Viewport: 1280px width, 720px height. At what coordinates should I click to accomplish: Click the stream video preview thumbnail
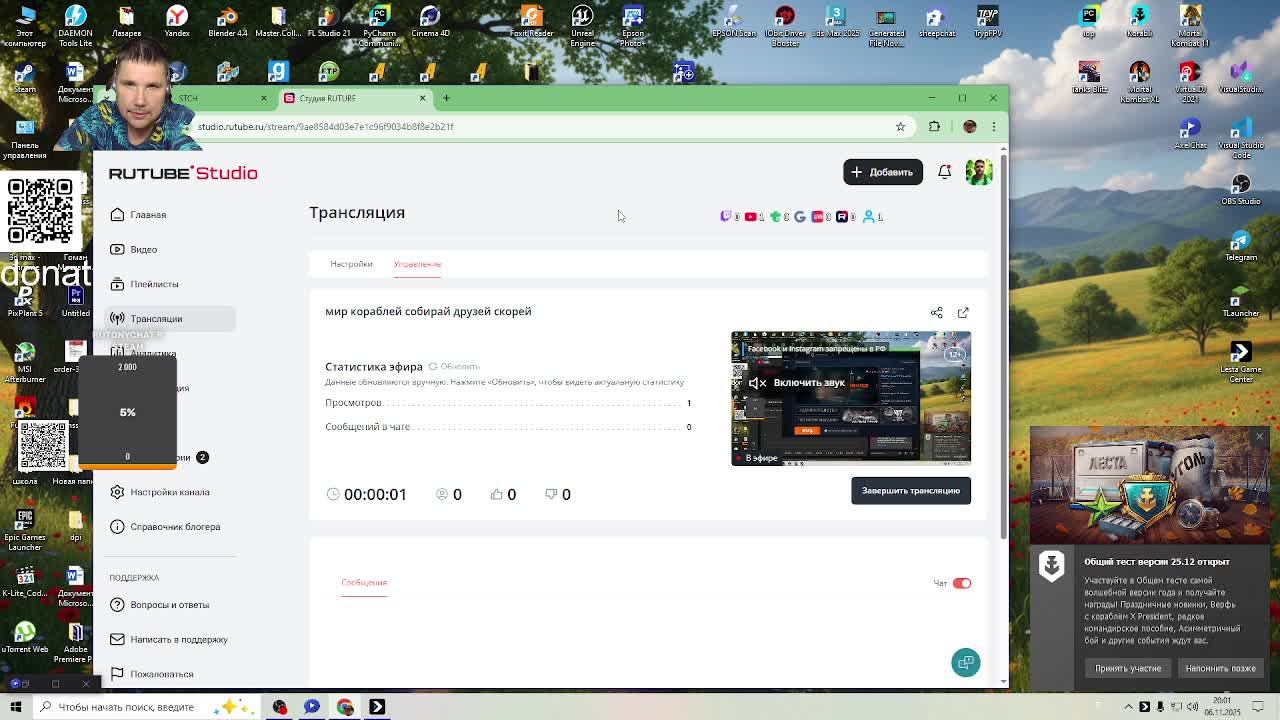point(851,398)
